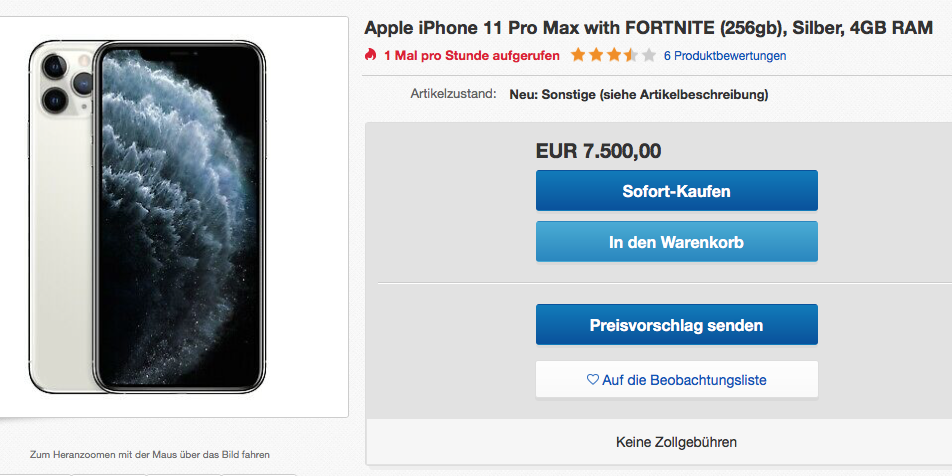Click the half-filled fourth rating star
Viewport: 952px width, 476px height.
632,55
